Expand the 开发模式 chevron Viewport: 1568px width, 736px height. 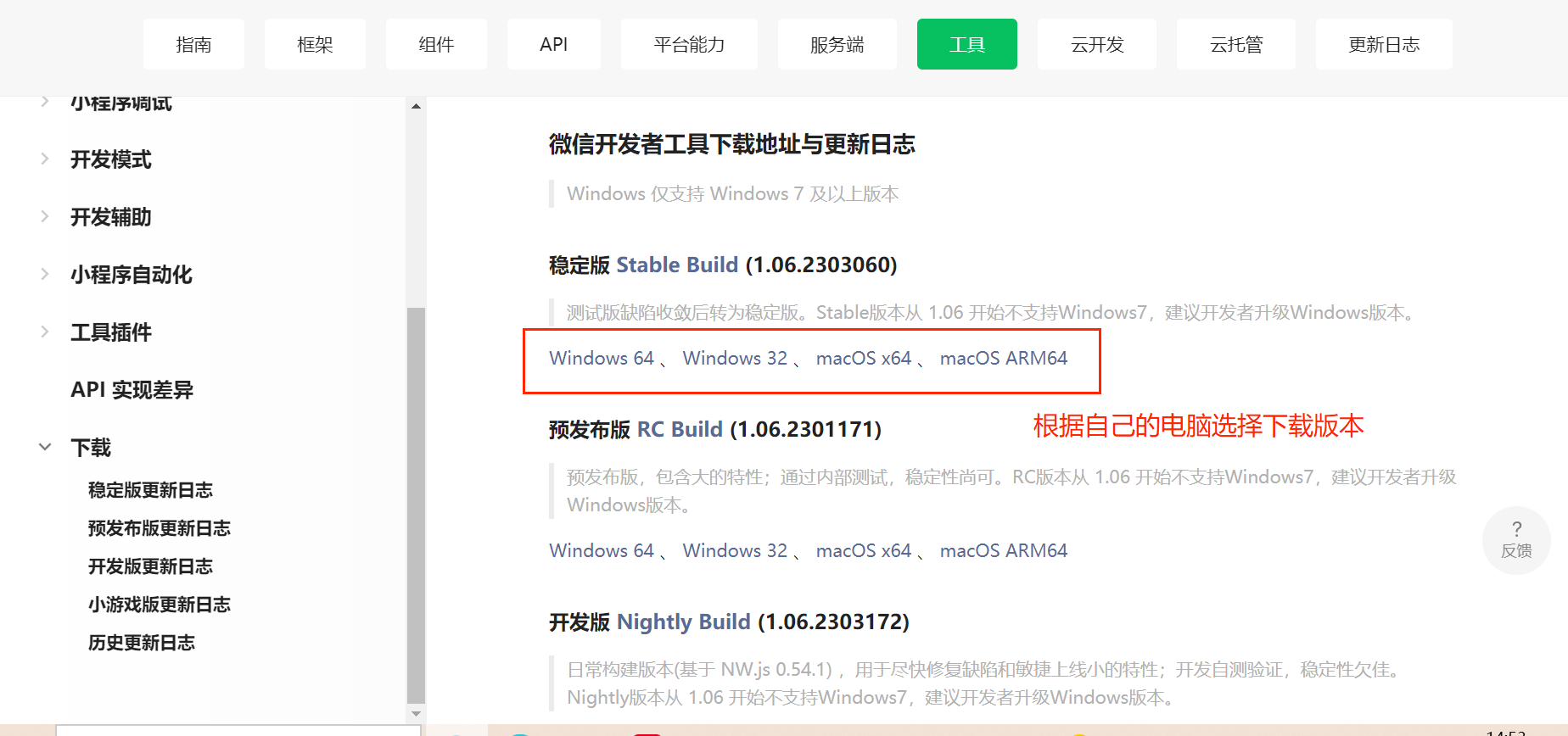coord(45,159)
